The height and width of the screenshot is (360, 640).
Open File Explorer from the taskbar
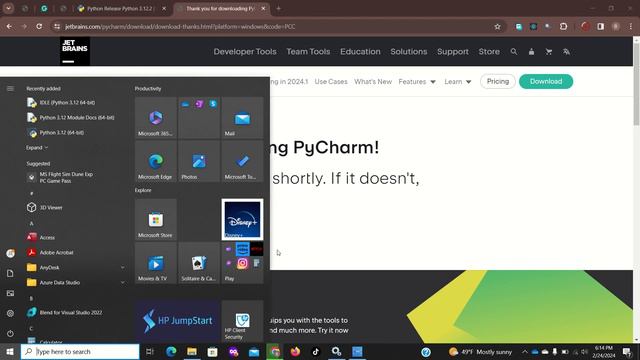192,351
